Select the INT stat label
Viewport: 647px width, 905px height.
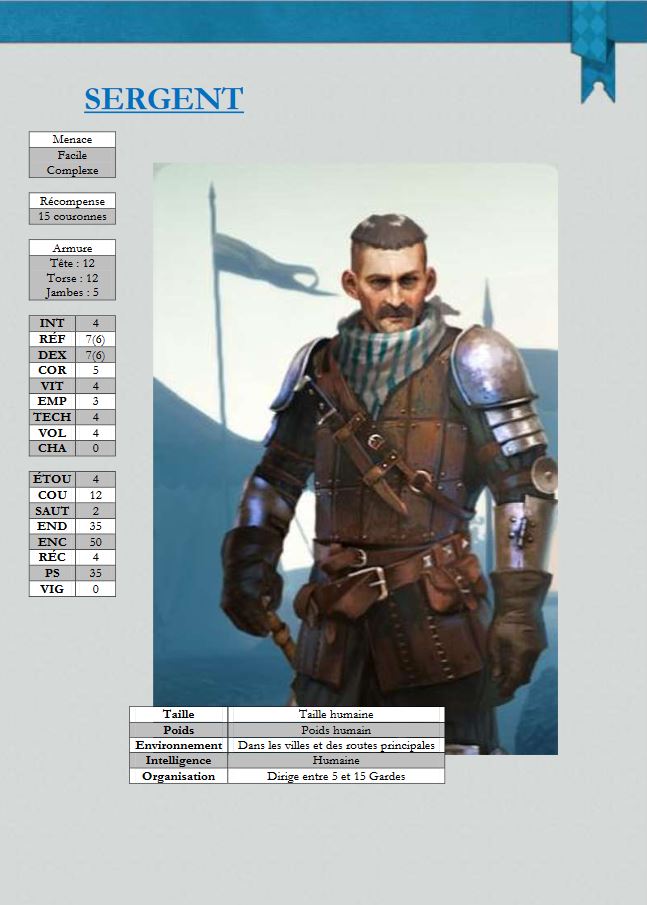coord(52,323)
